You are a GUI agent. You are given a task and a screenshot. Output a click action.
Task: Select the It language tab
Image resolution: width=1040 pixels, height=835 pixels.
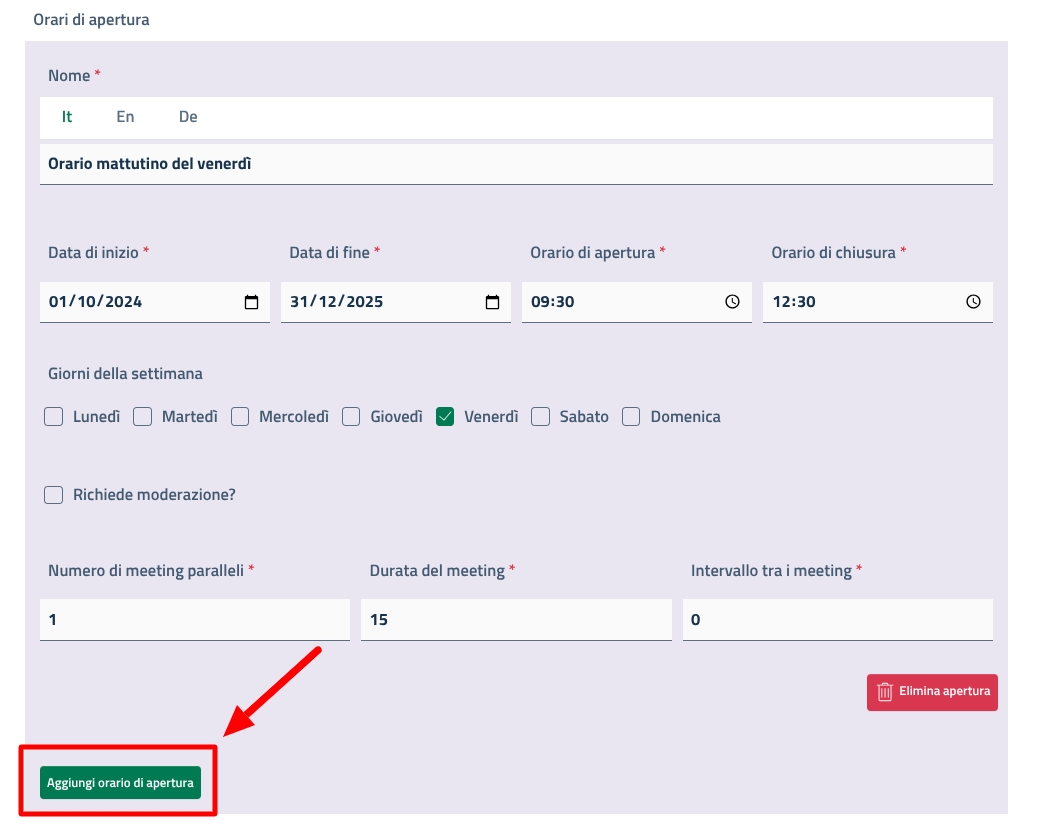67,117
